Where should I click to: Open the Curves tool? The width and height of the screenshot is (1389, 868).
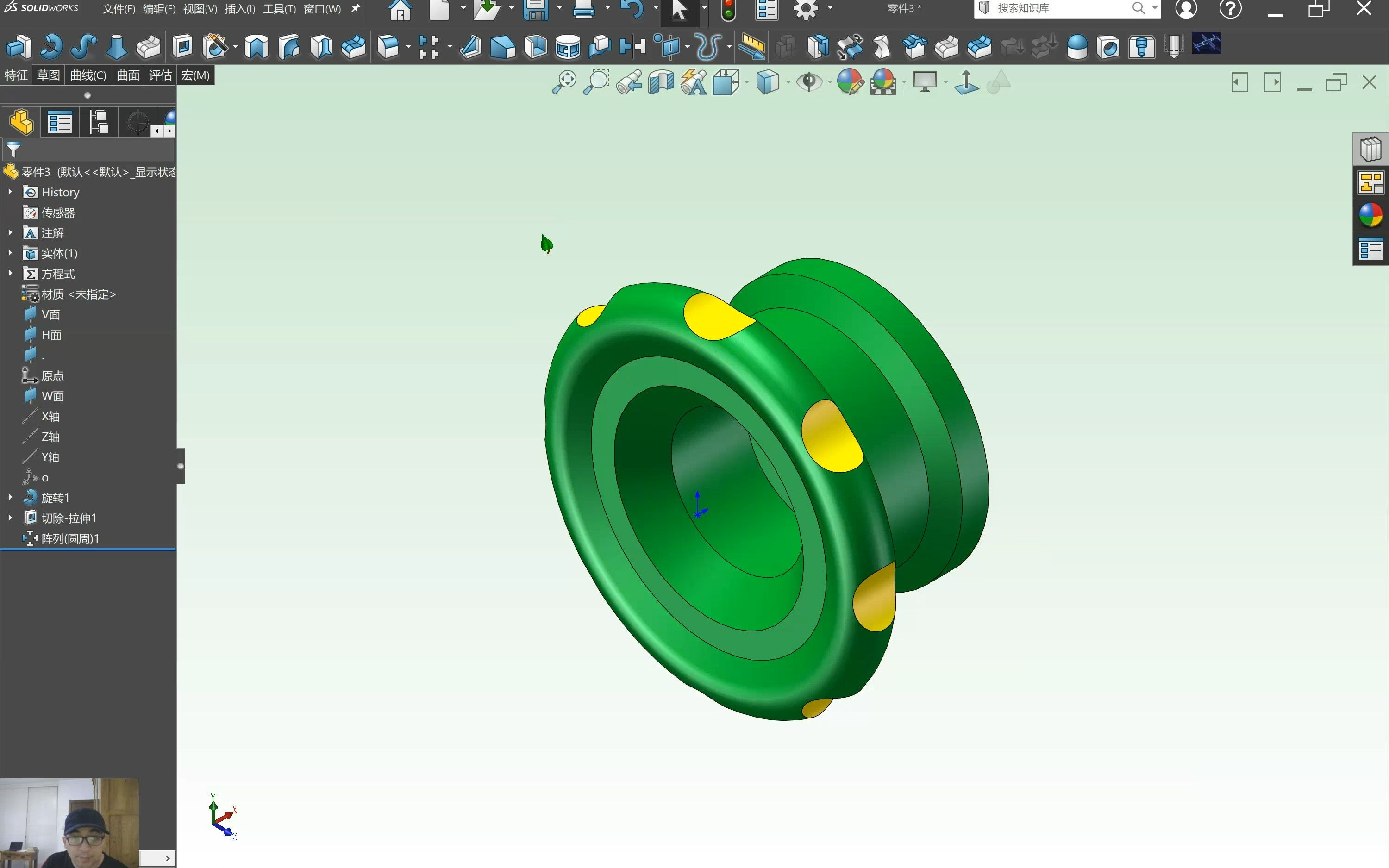(708, 46)
